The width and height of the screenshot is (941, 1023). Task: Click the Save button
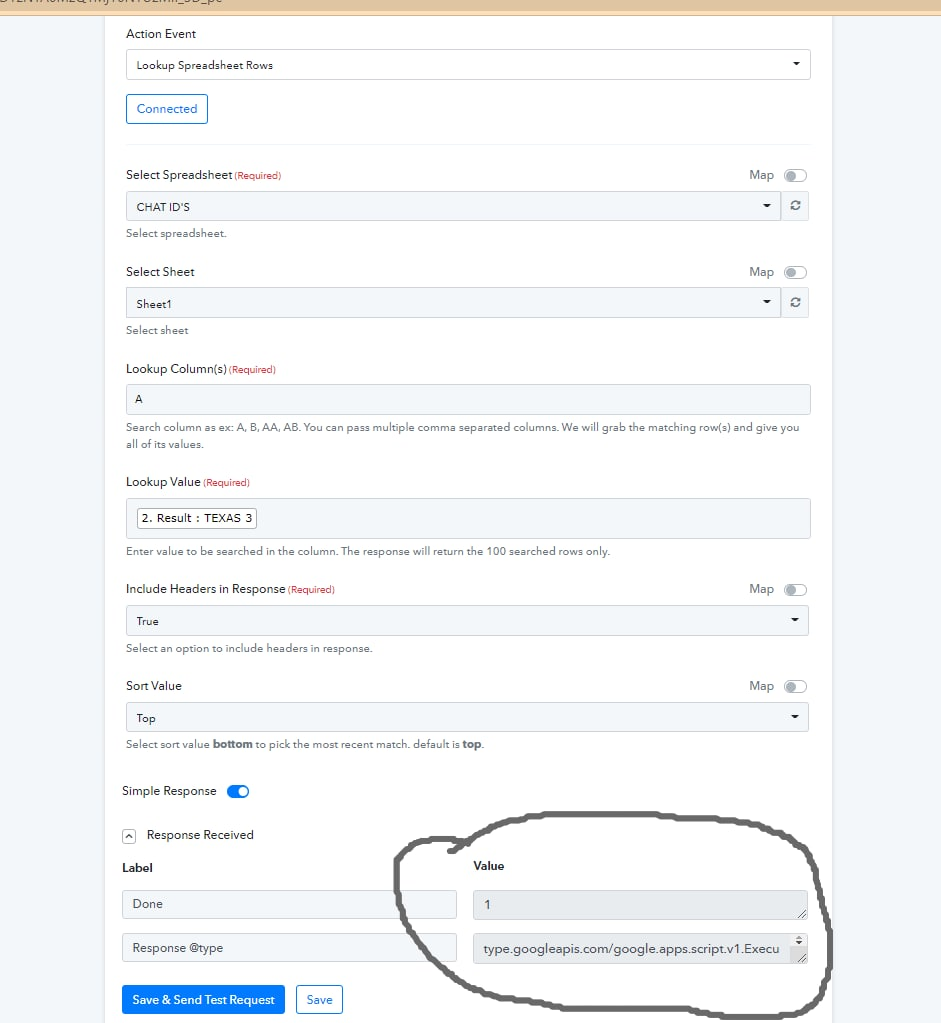click(x=319, y=1000)
